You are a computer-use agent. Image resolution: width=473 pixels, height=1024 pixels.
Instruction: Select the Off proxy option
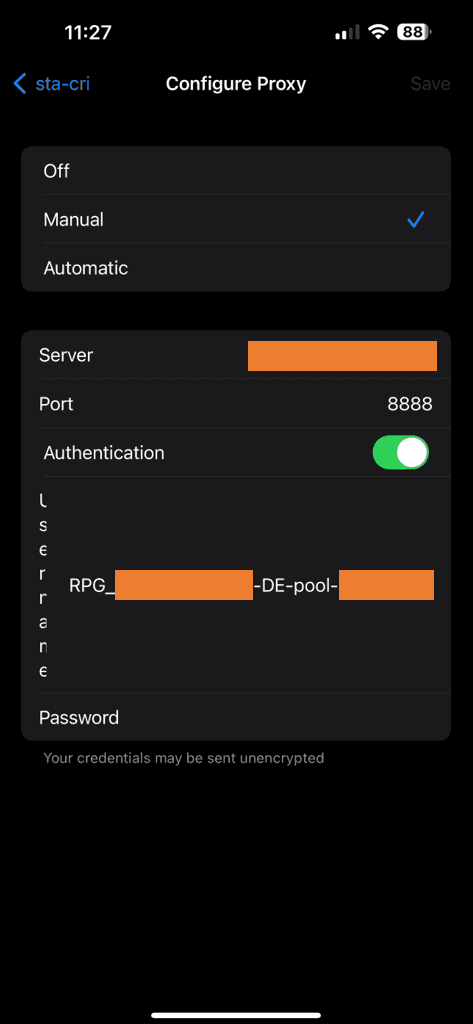point(236,171)
